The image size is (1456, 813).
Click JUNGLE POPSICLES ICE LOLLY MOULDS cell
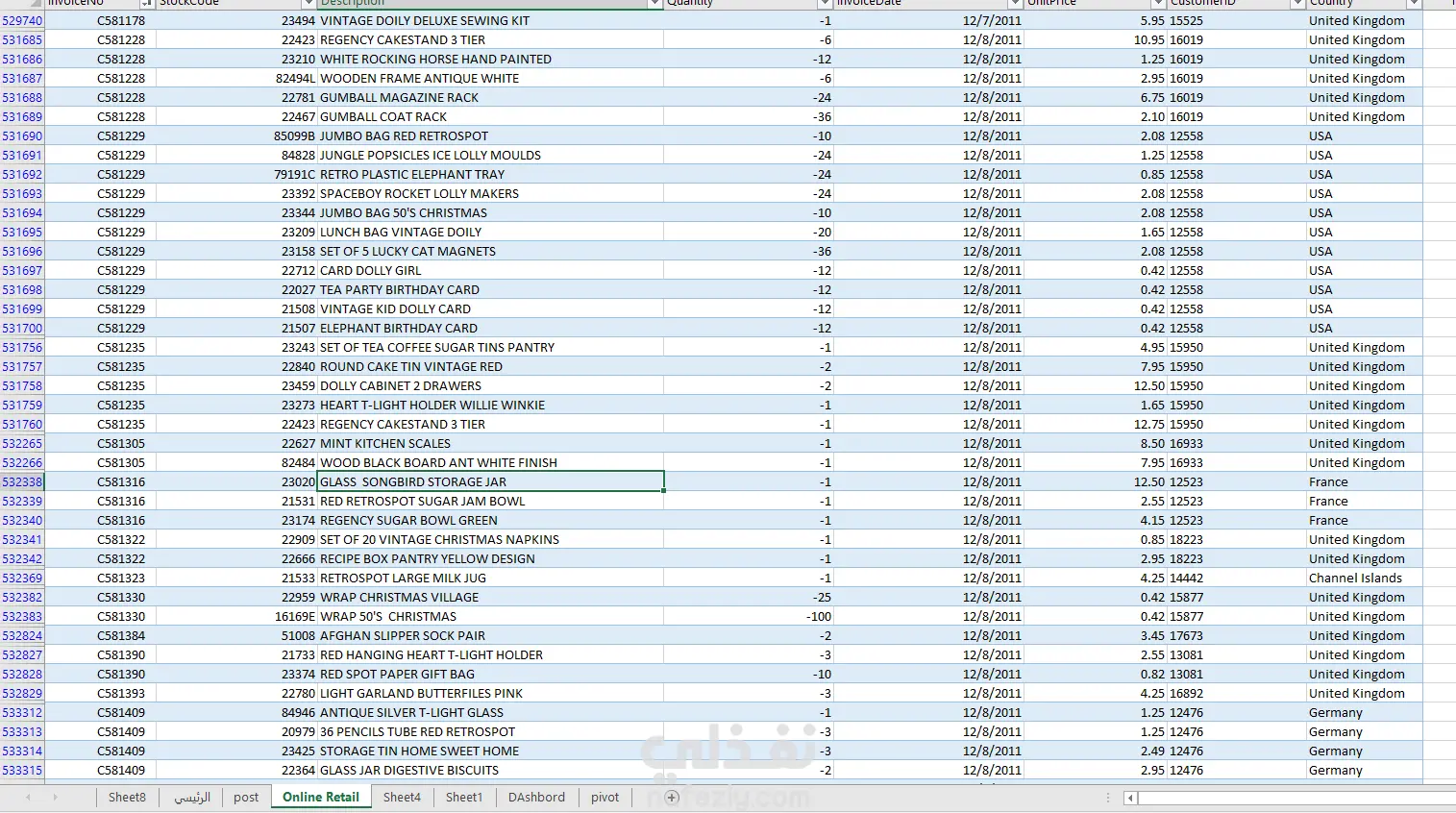point(490,155)
